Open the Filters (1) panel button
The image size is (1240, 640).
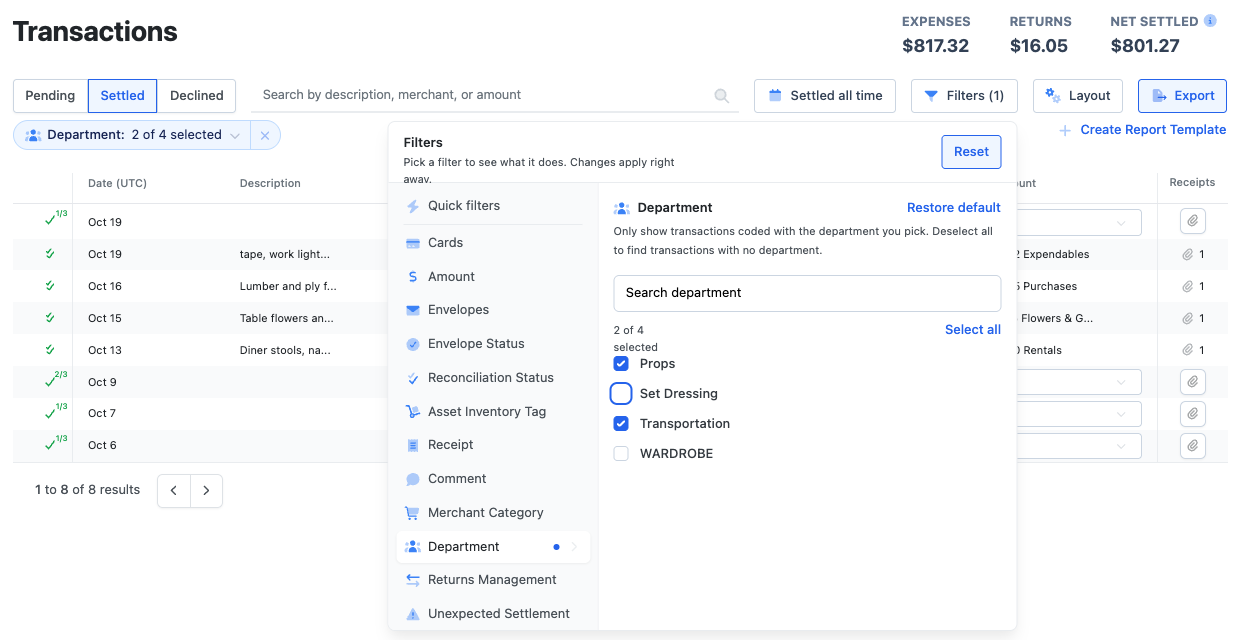(964, 96)
